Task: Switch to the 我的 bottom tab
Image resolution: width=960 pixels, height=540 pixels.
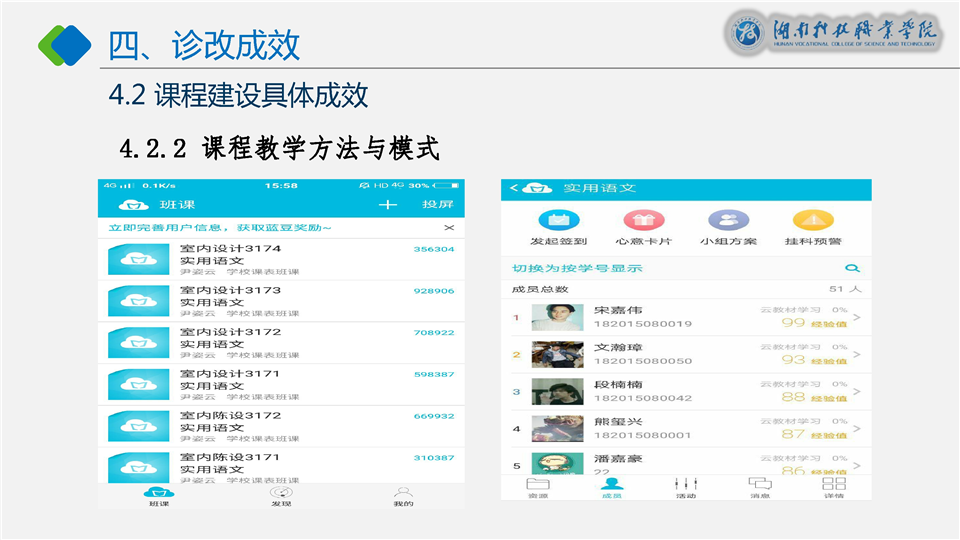Action: pos(403,495)
